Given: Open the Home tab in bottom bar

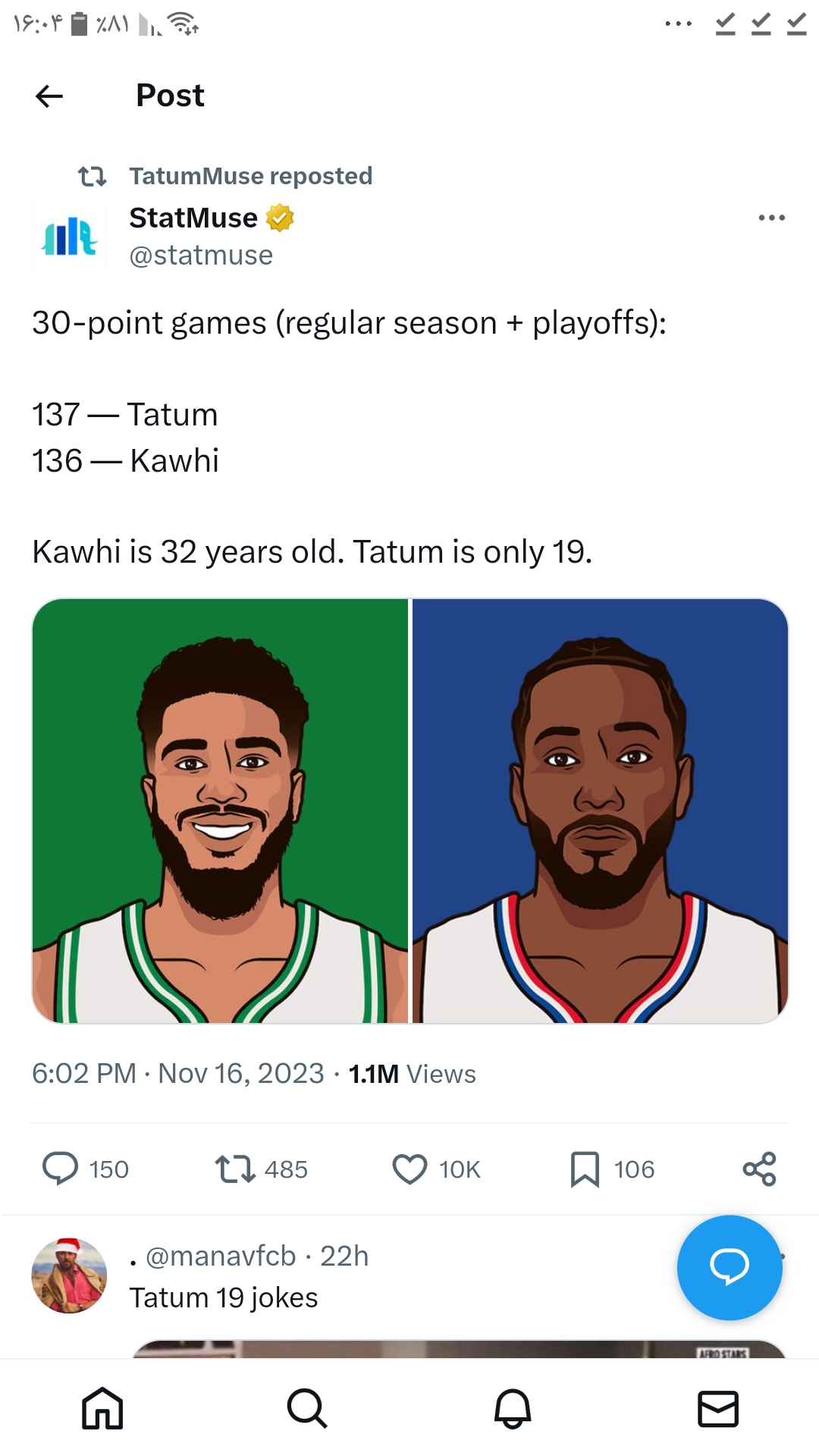Looking at the screenshot, I should [102, 1408].
